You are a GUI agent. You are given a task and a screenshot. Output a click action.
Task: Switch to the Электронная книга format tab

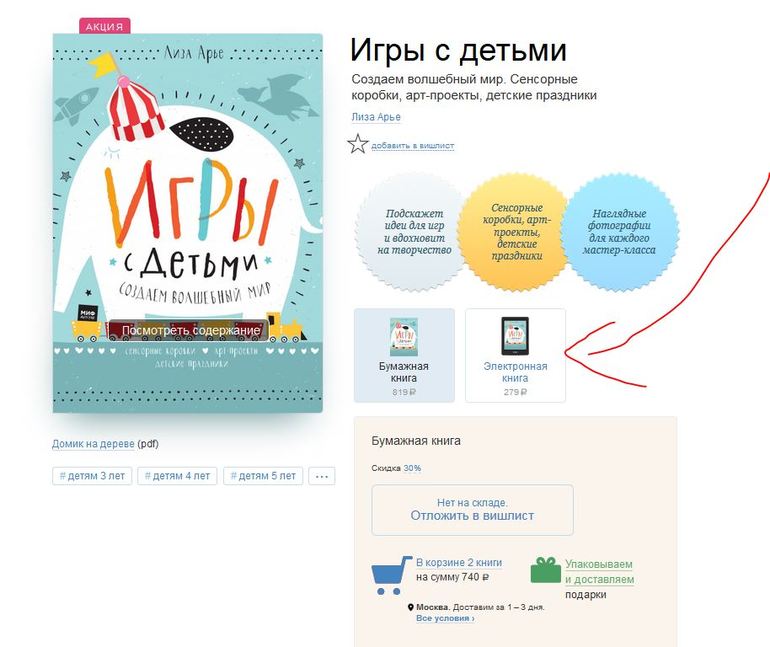[515, 355]
